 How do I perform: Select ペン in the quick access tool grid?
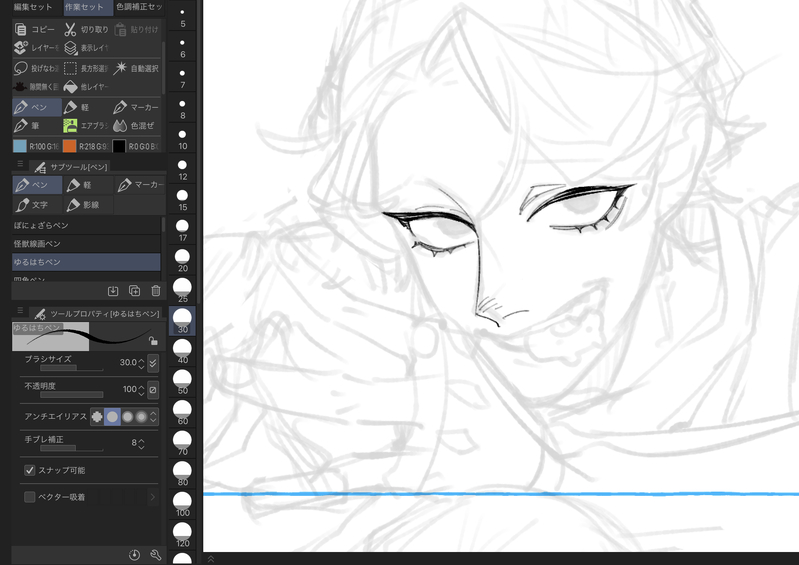37,107
